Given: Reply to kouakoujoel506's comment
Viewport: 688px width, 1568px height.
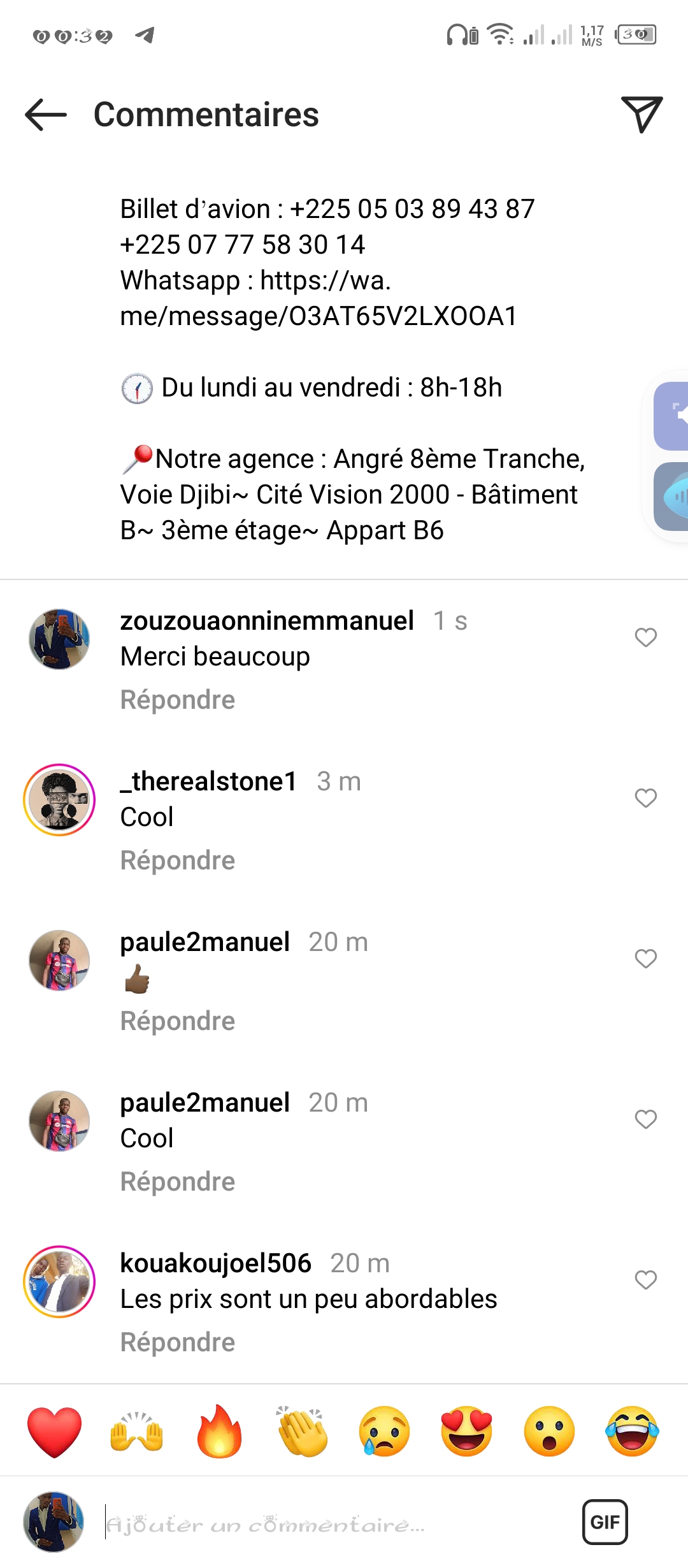Looking at the screenshot, I should click(178, 1342).
